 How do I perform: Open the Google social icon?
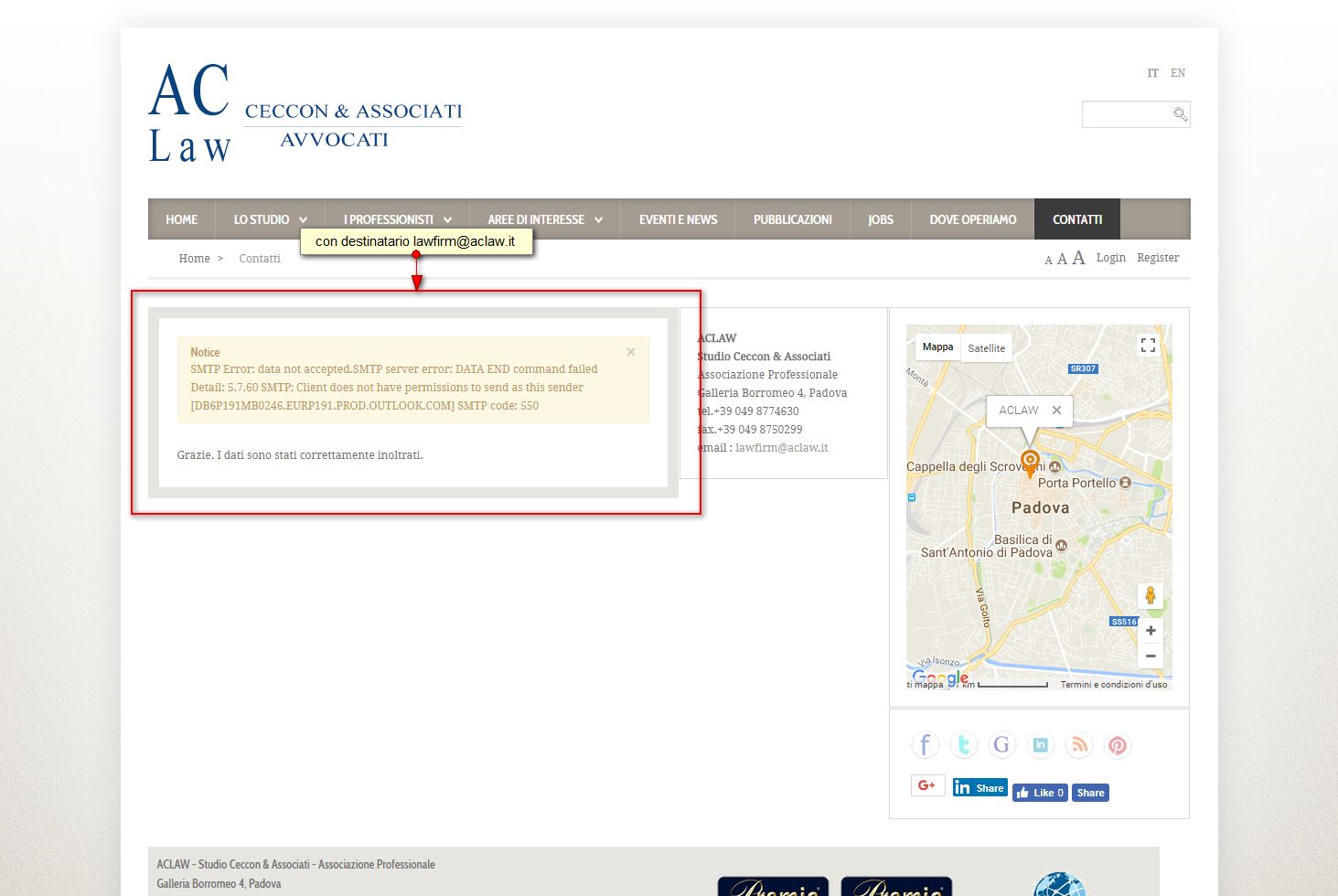pos(1001,745)
